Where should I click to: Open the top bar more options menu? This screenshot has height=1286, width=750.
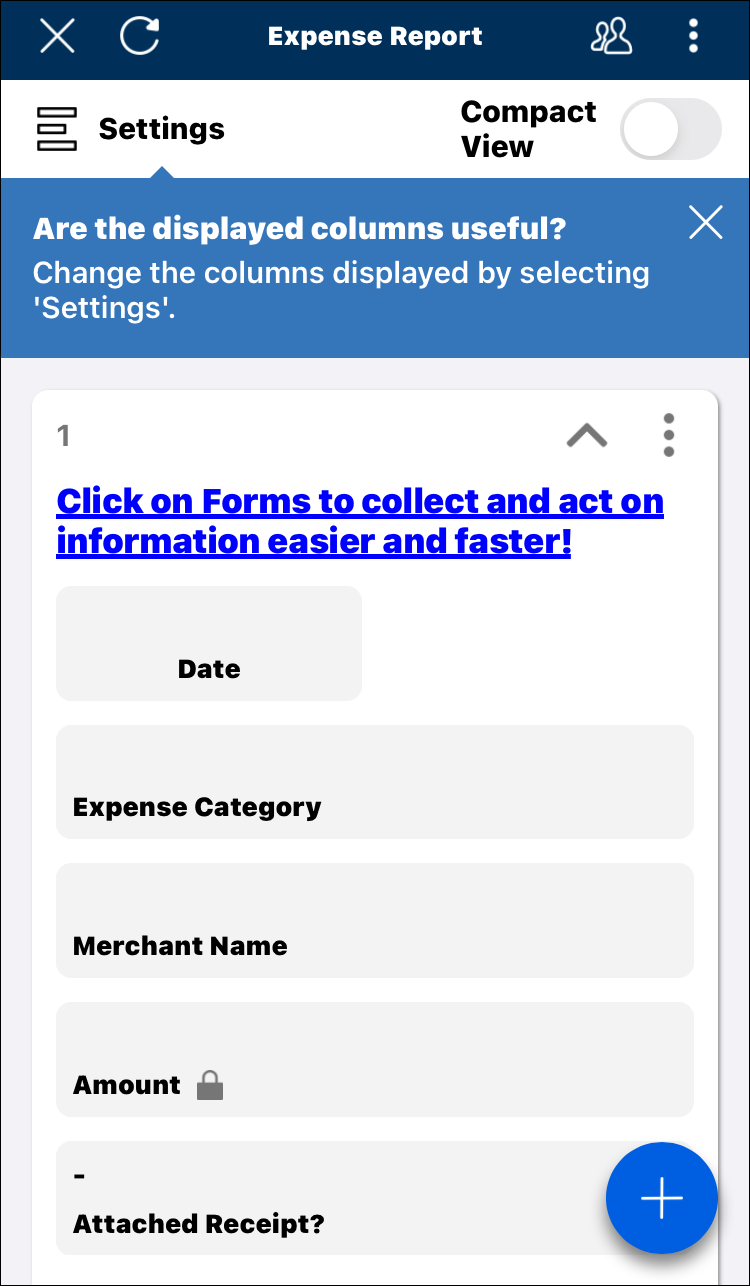pyautogui.click(x=693, y=37)
